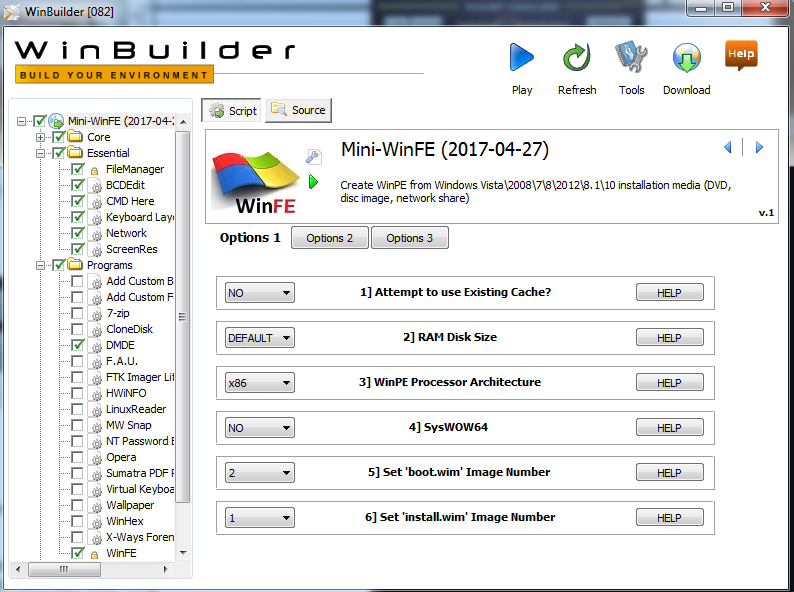794x592 pixels.
Task: Click the gear script icon next to BCDEdit
Action: pos(95,186)
